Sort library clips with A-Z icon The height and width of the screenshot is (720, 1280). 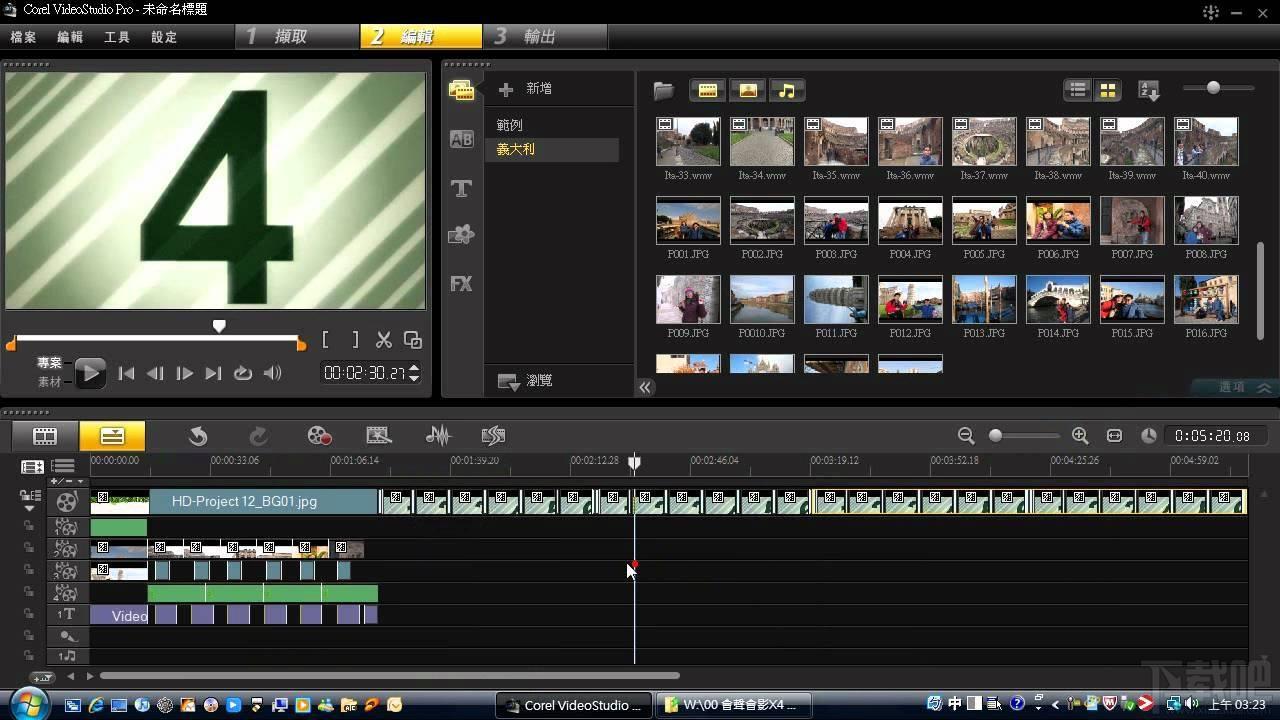pyautogui.click(x=1149, y=91)
